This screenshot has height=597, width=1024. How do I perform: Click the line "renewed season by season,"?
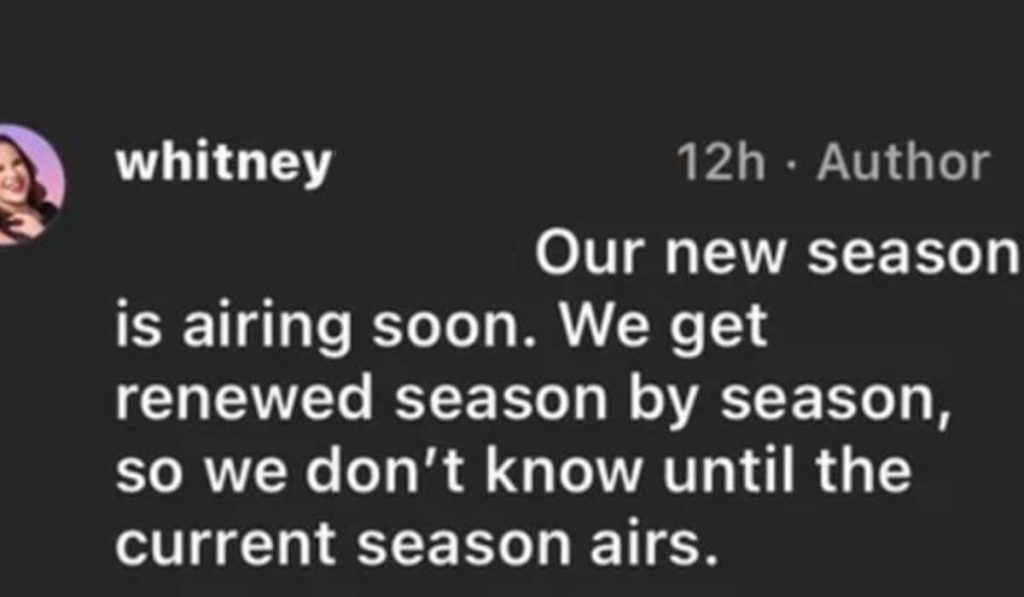point(530,400)
